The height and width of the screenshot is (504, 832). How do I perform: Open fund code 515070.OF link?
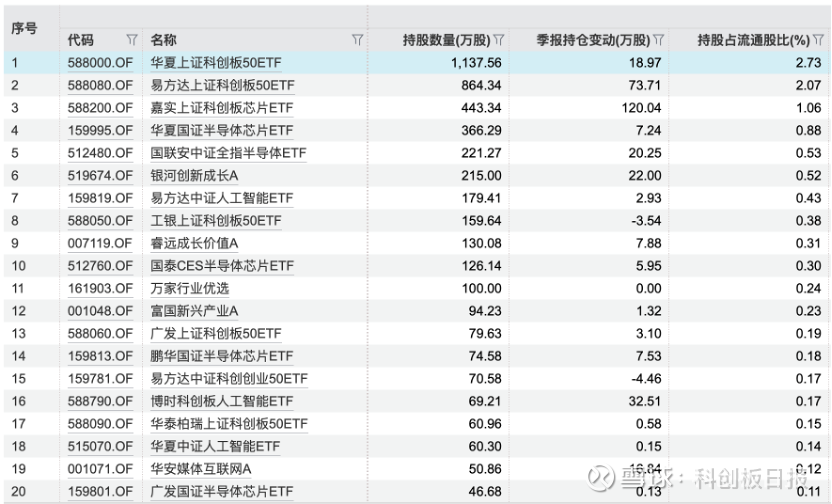100,446
